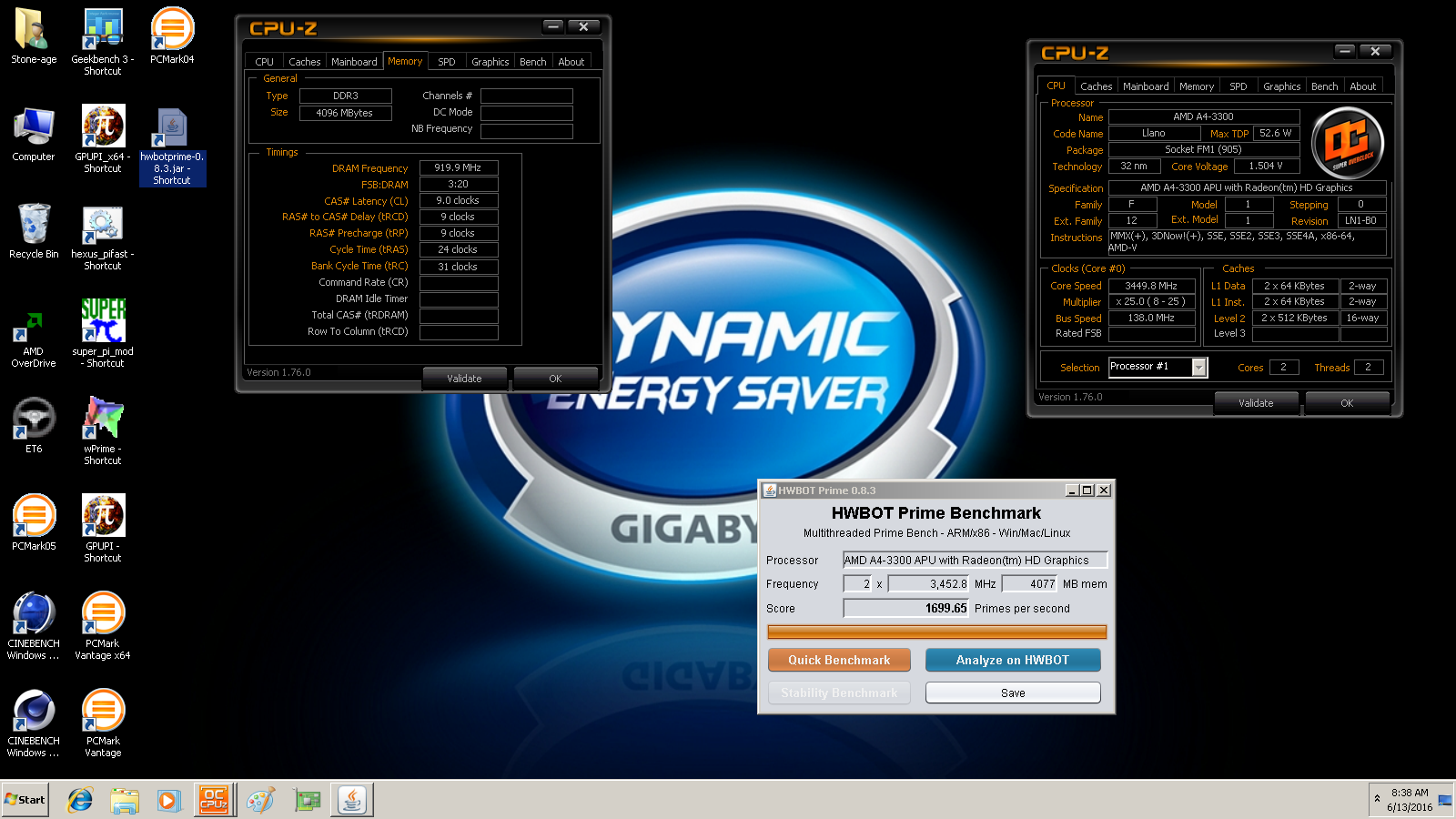The image size is (1456, 819).
Task: Open SPD tab in right CPU-Z
Action: [1239, 86]
